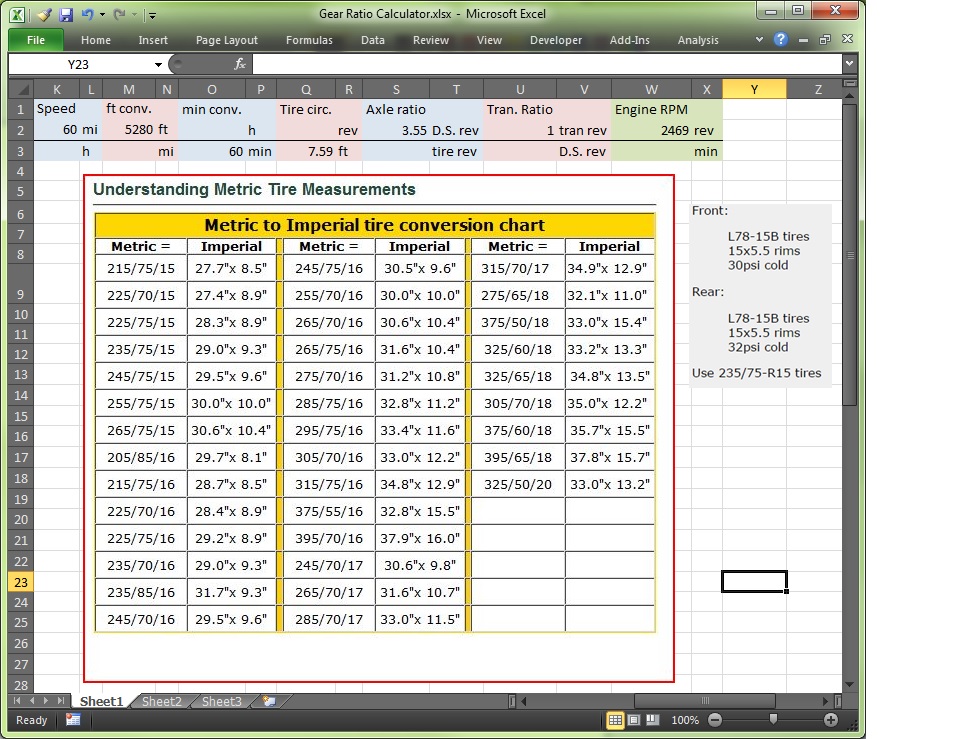Switch to Page Break Preview button
This screenshot has height=739, width=960.
pyautogui.click(x=653, y=720)
